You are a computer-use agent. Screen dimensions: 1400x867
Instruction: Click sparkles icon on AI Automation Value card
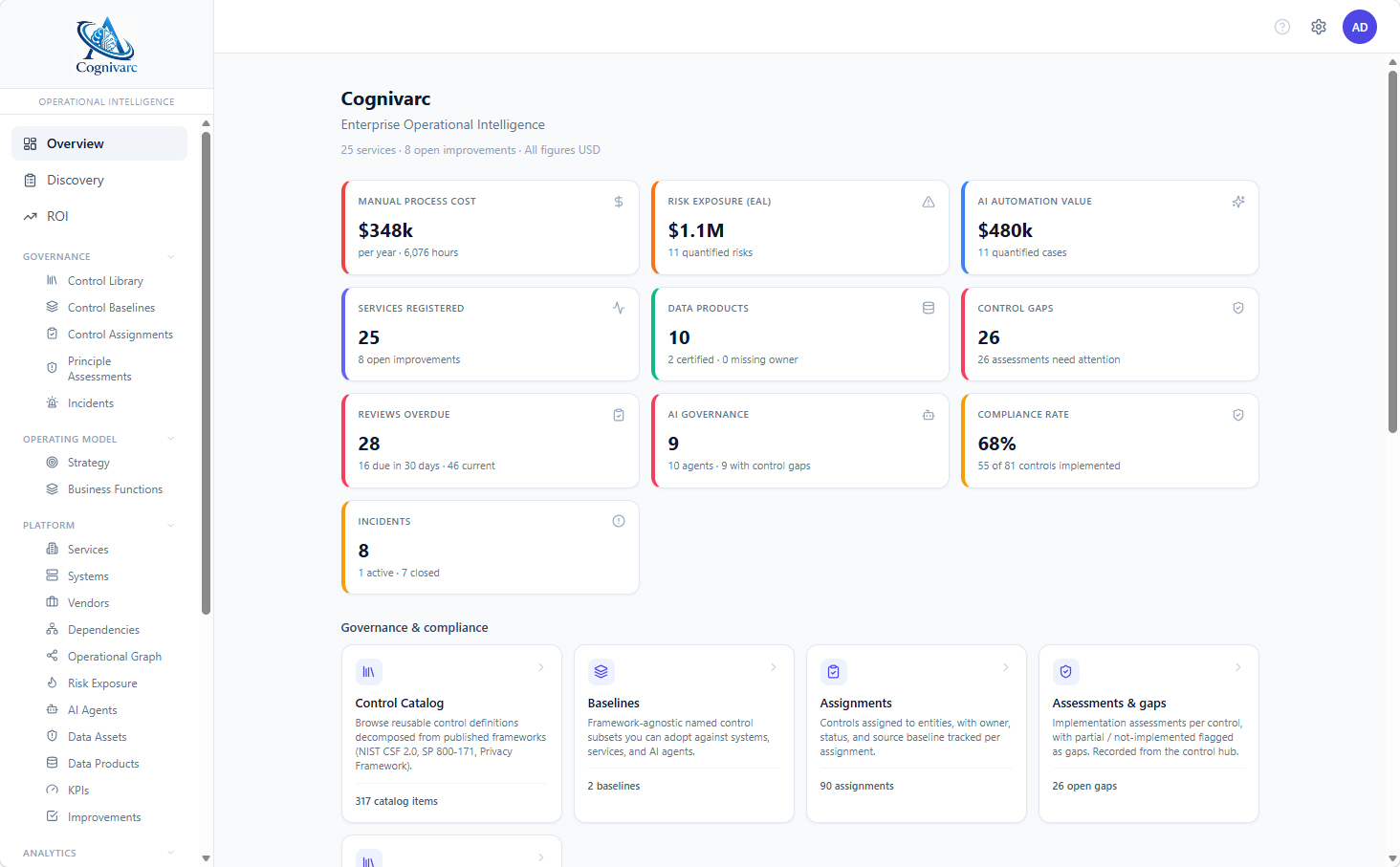click(1238, 202)
